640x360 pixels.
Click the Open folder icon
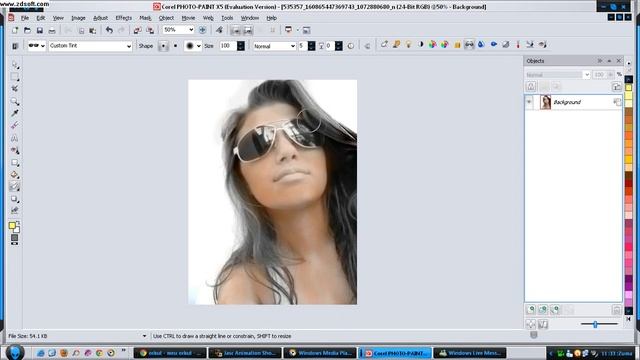coord(27,30)
